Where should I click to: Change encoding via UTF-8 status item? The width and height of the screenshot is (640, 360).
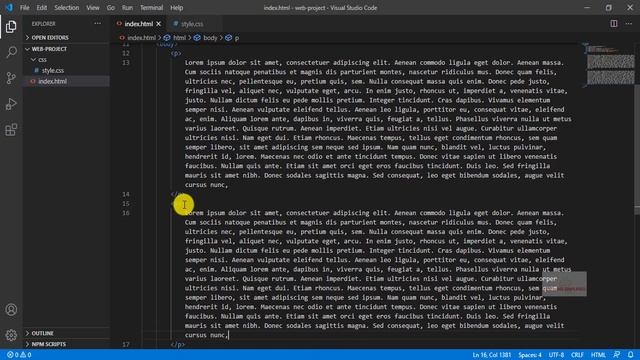(x=556, y=355)
